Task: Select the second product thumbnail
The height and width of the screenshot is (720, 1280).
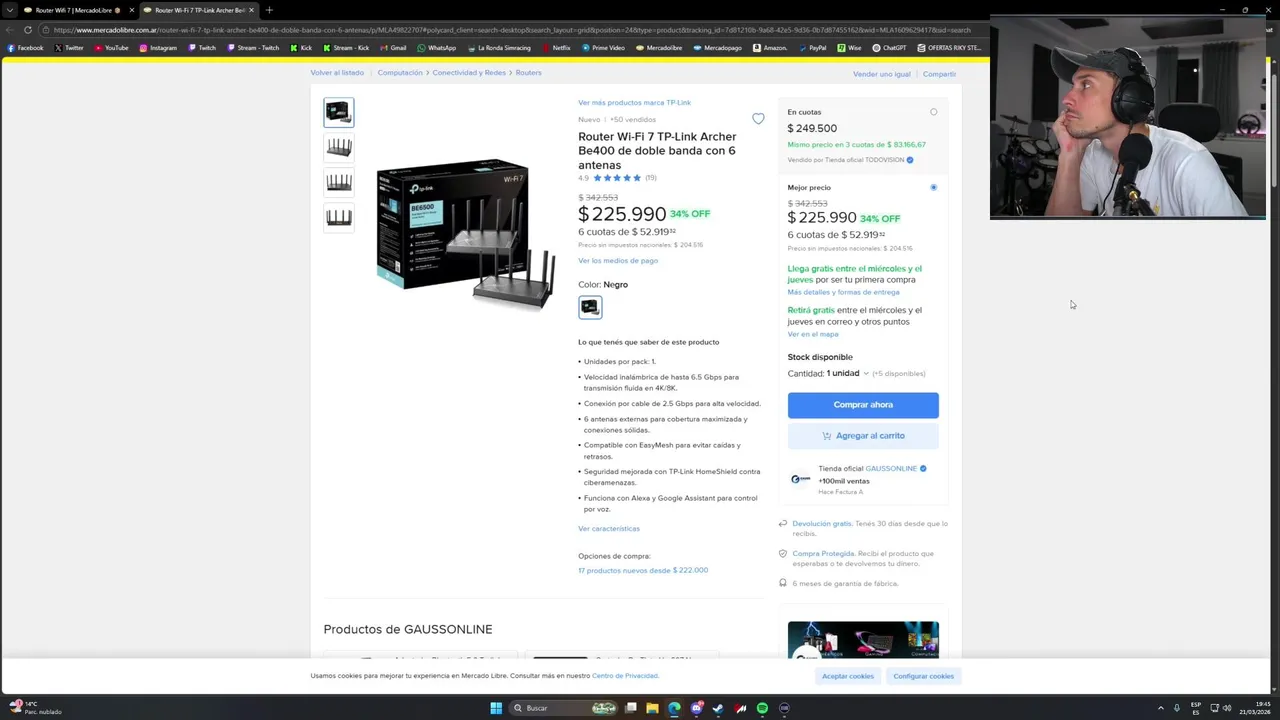Action: pos(339,147)
